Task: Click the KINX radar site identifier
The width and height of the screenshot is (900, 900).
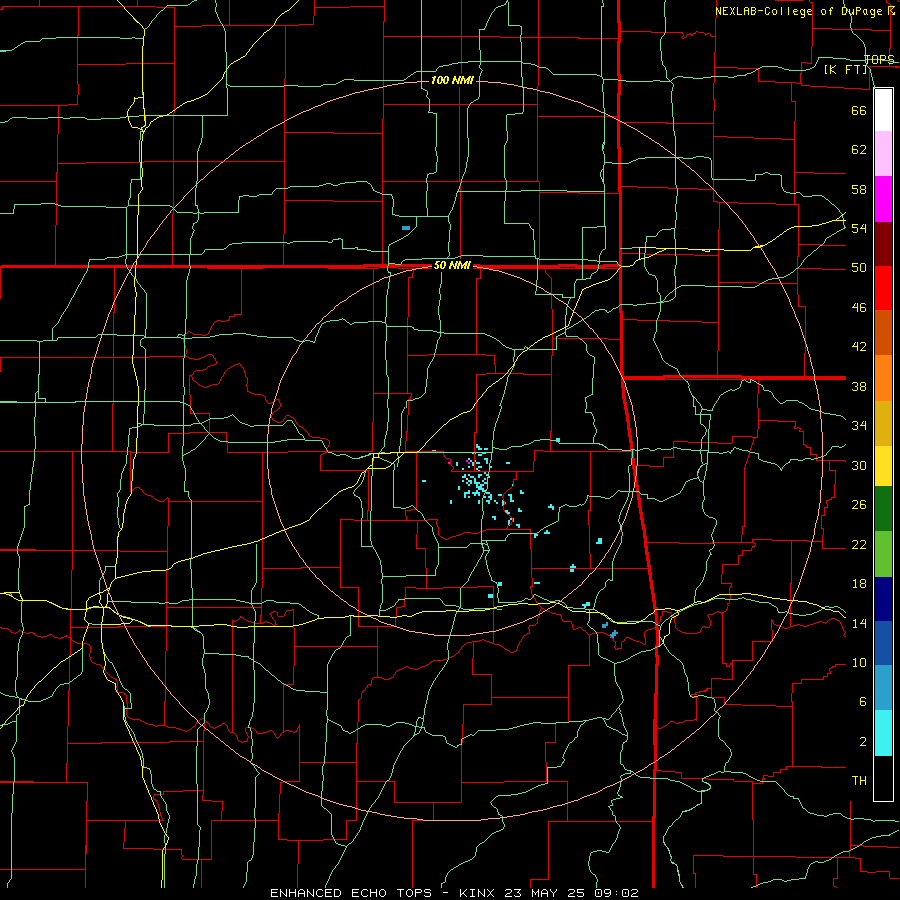Action: (479, 893)
